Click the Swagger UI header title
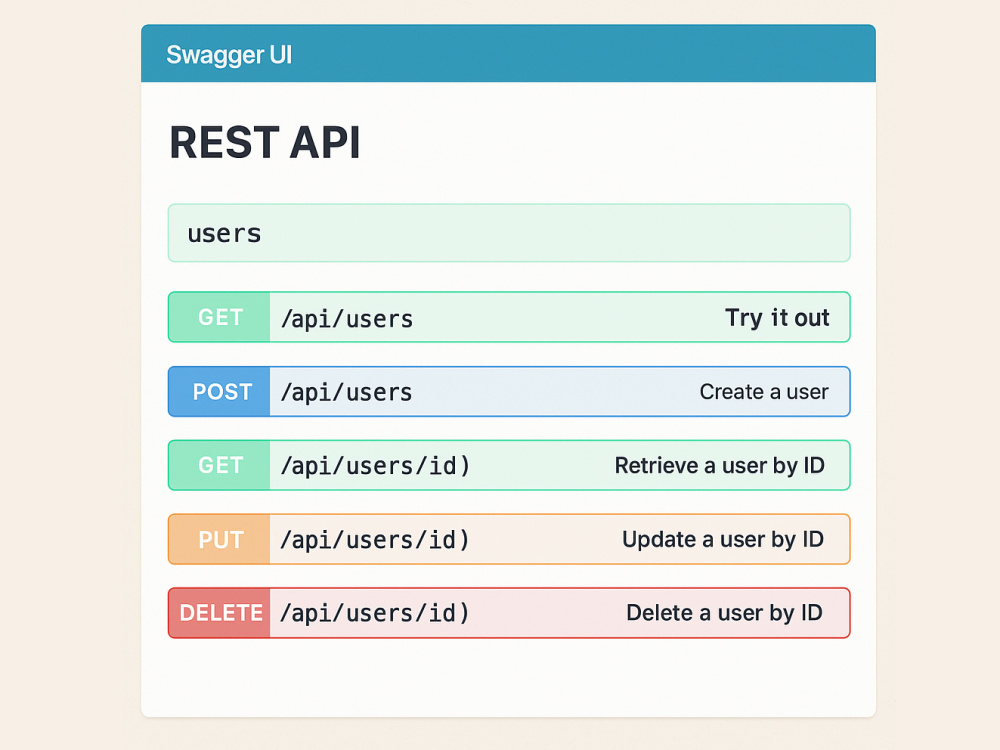This screenshot has height=750, width=1000. (x=229, y=55)
